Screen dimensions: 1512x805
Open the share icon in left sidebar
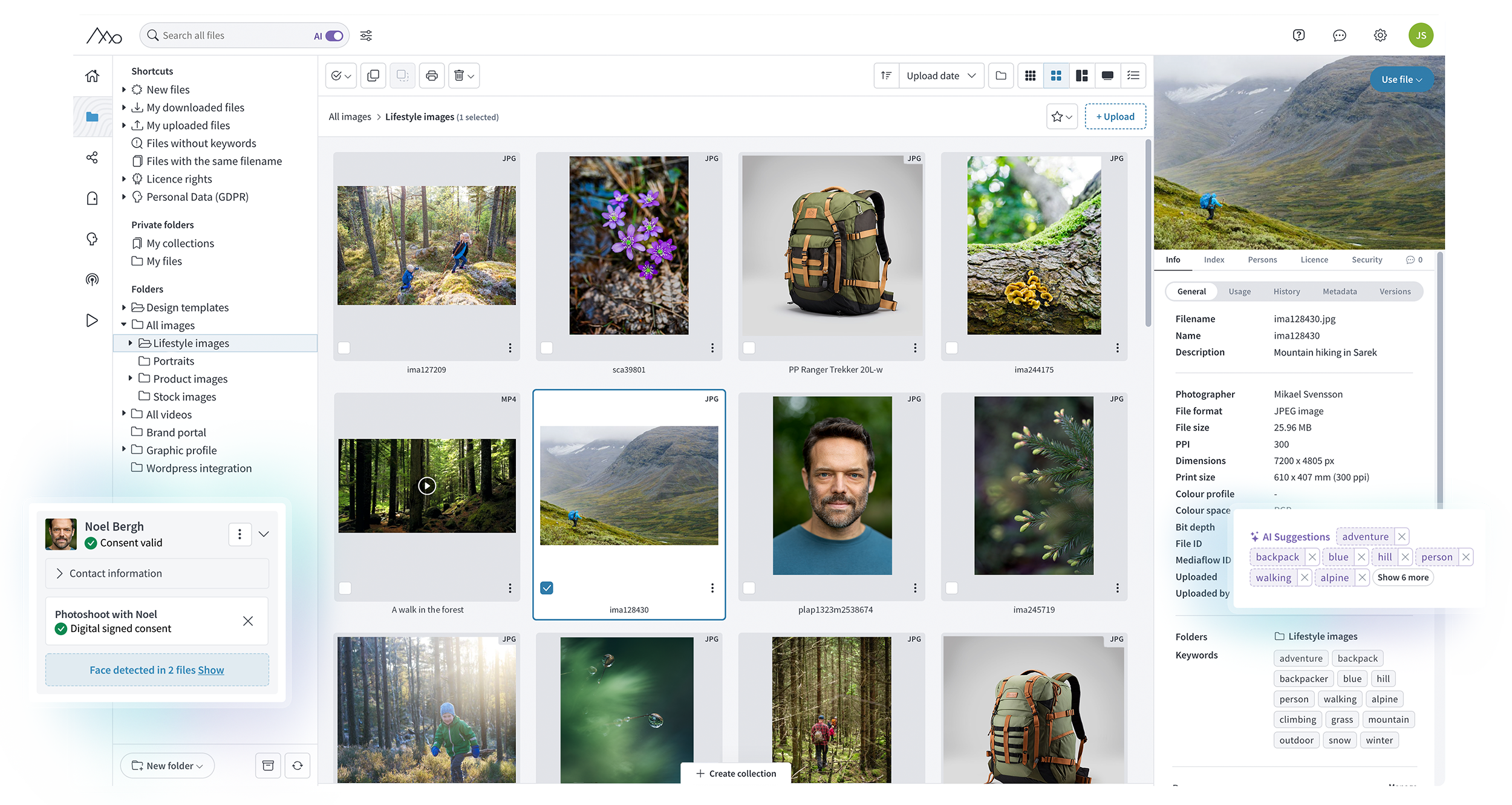tap(92, 158)
